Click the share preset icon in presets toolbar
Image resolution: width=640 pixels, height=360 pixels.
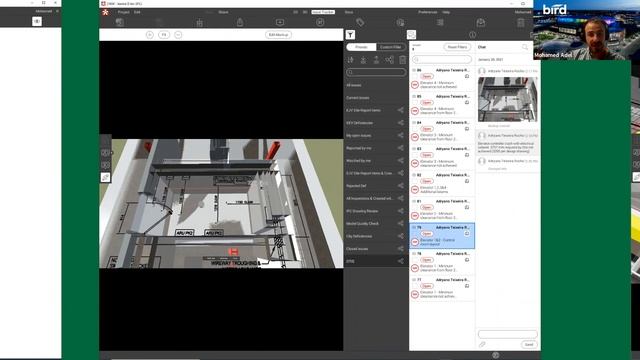click(389, 60)
